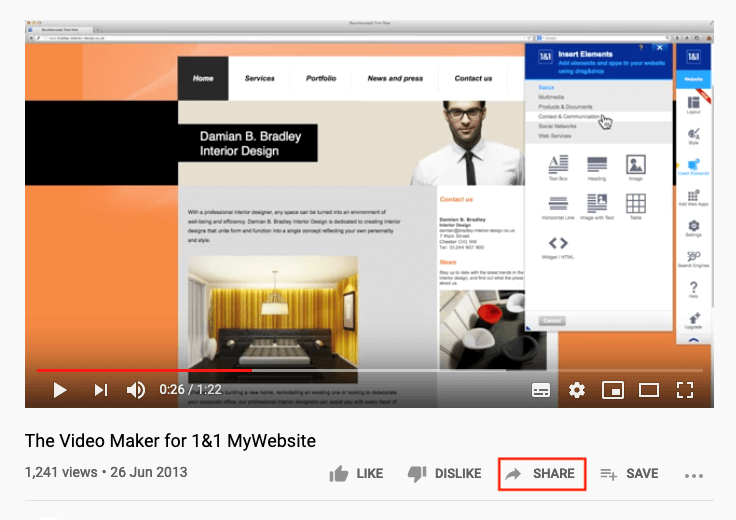Toggle subtitles/closed captions
Image resolution: width=736 pixels, height=520 pixels.
[x=540, y=390]
